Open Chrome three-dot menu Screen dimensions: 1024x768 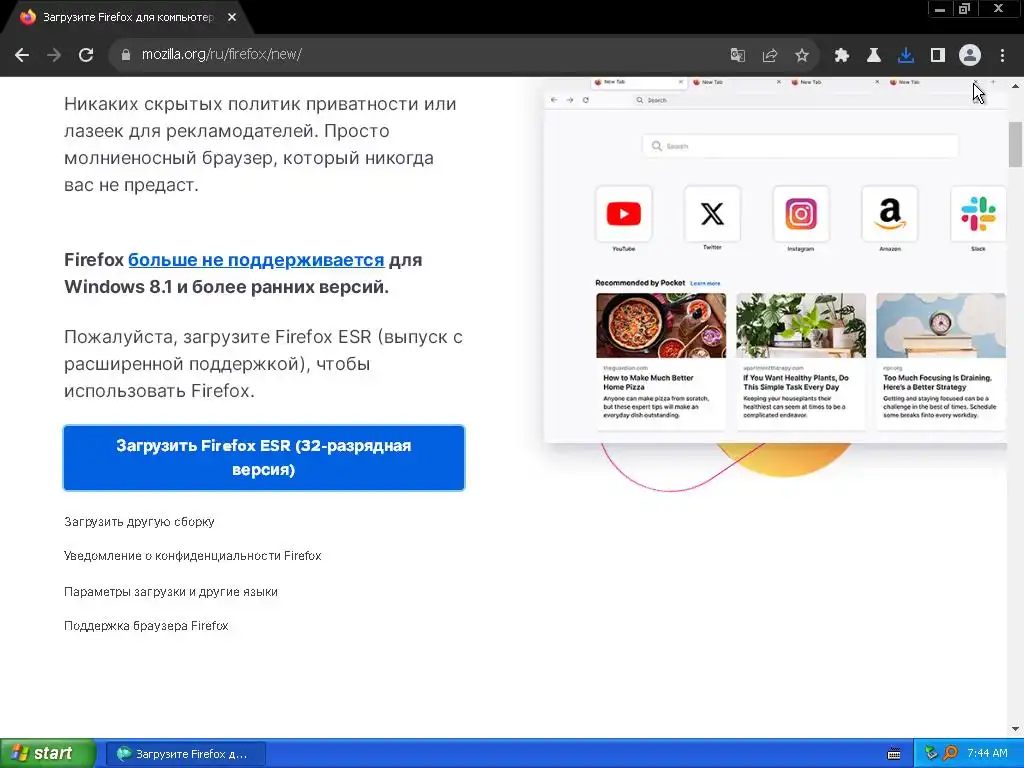click(x=1002, y=55)
